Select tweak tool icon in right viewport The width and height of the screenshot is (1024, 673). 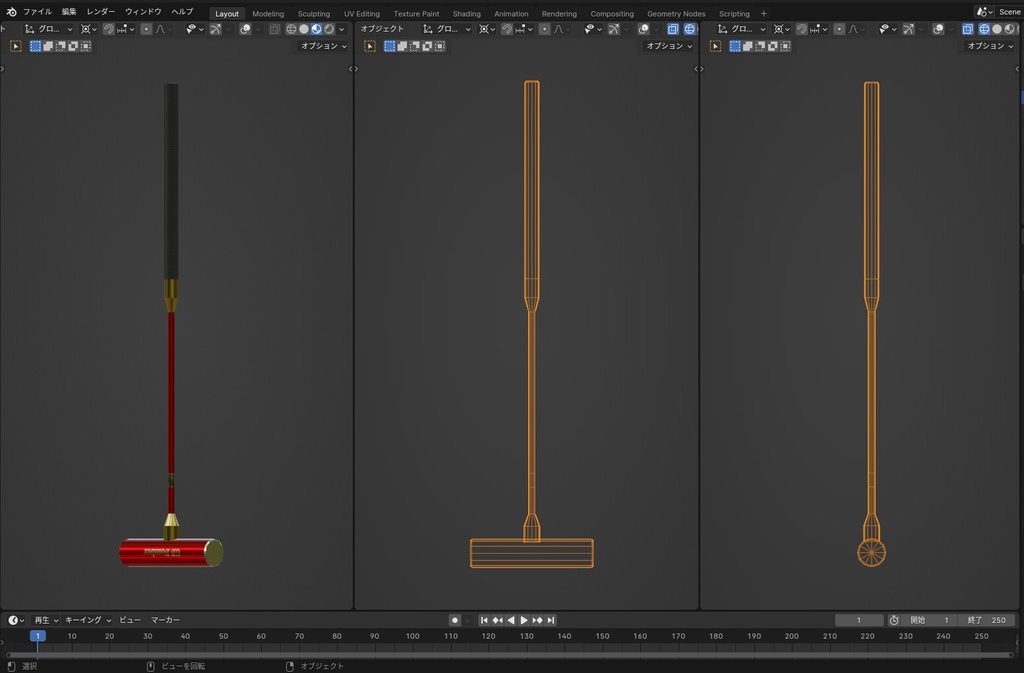[716, 46]
